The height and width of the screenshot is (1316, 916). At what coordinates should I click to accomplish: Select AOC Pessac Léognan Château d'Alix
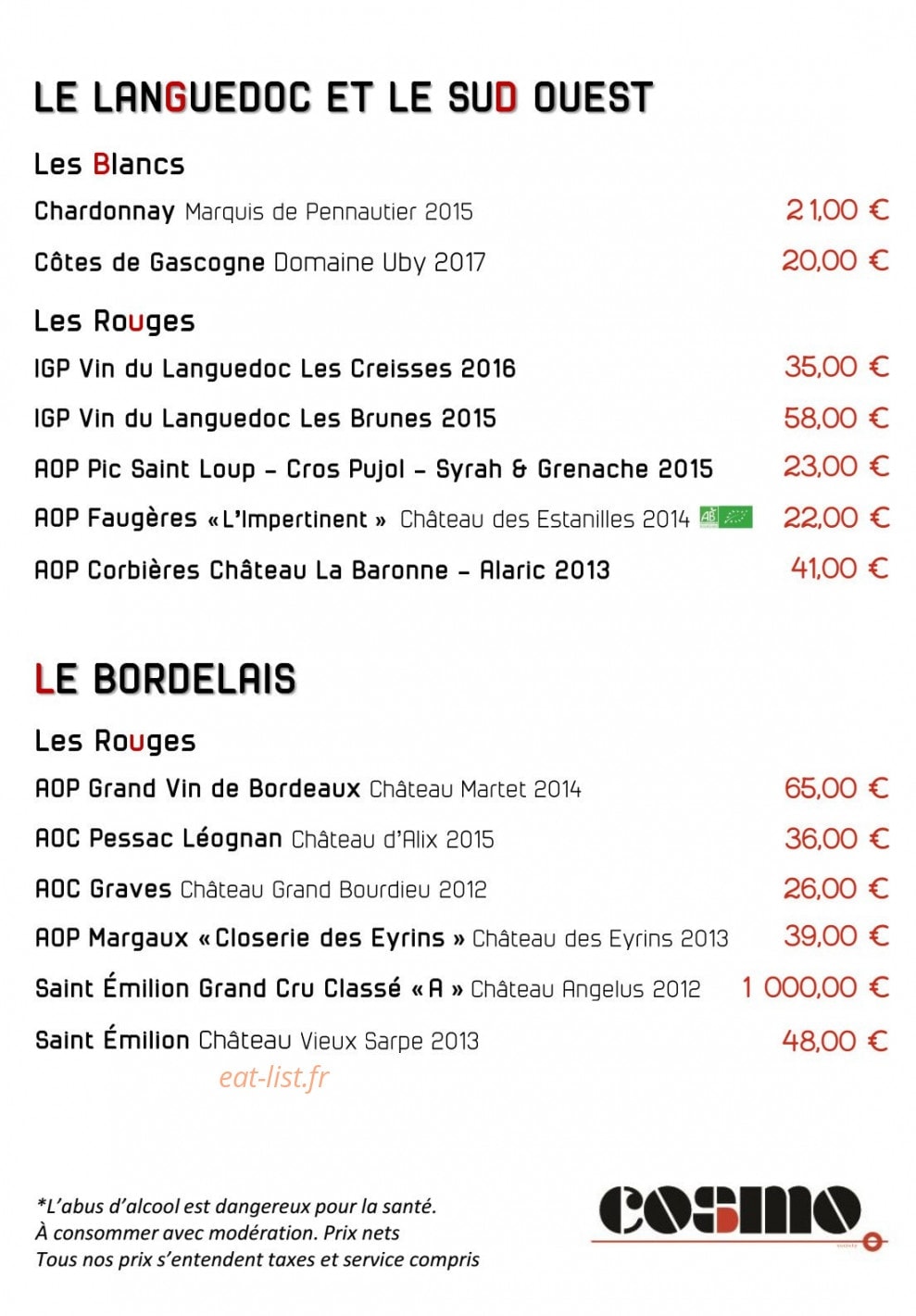coord(265,839)
